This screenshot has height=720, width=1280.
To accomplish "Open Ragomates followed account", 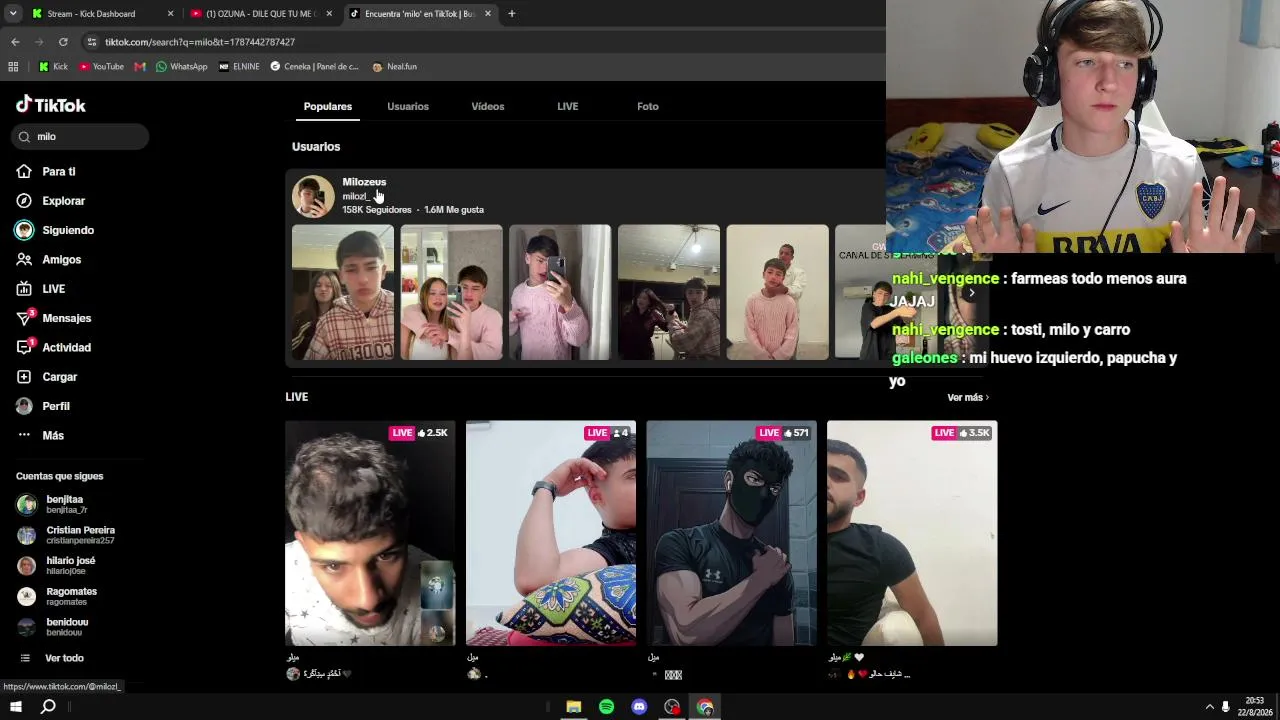I will (57, 596).
